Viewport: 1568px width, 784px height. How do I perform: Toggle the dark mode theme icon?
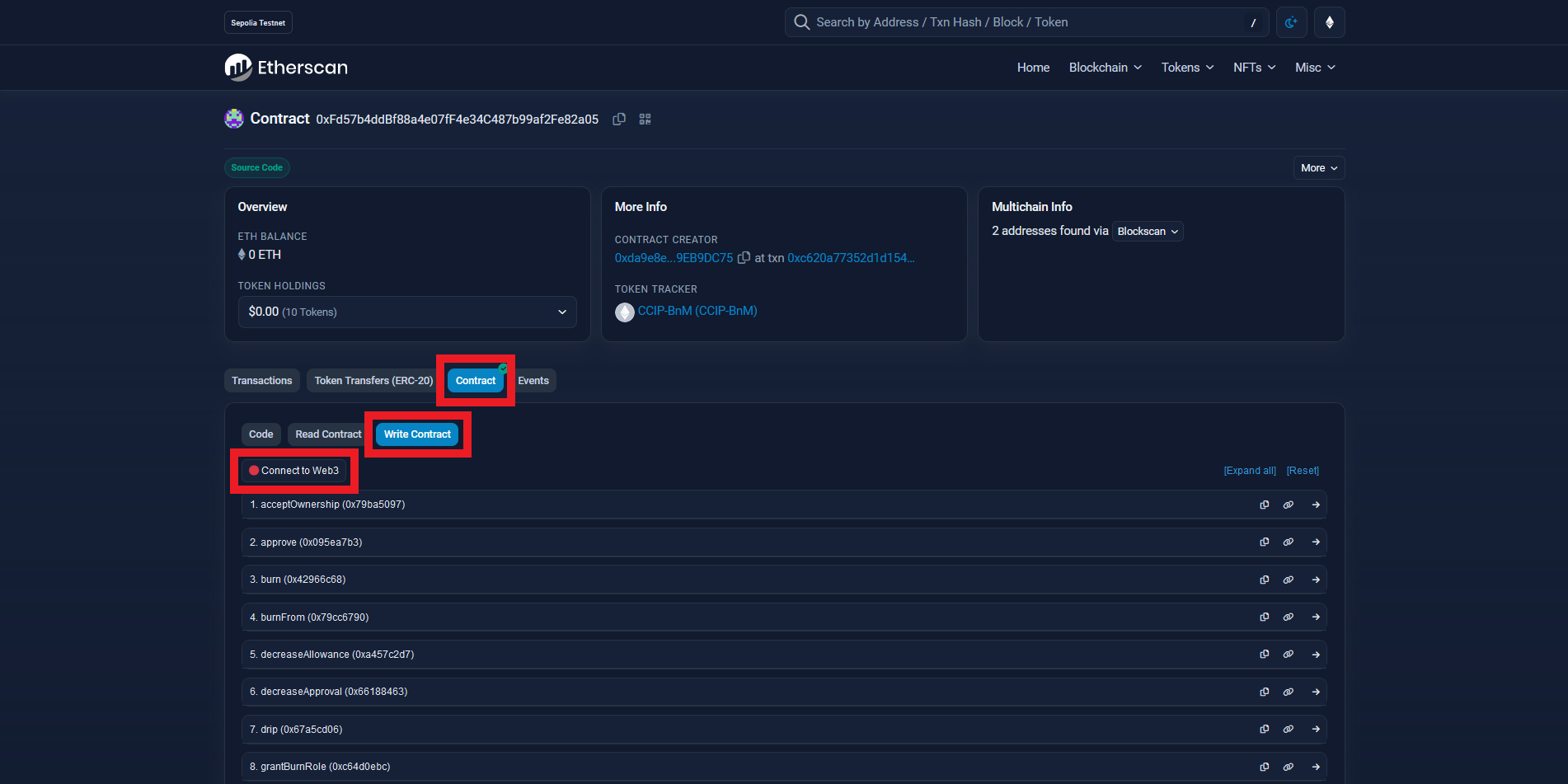1291,22
